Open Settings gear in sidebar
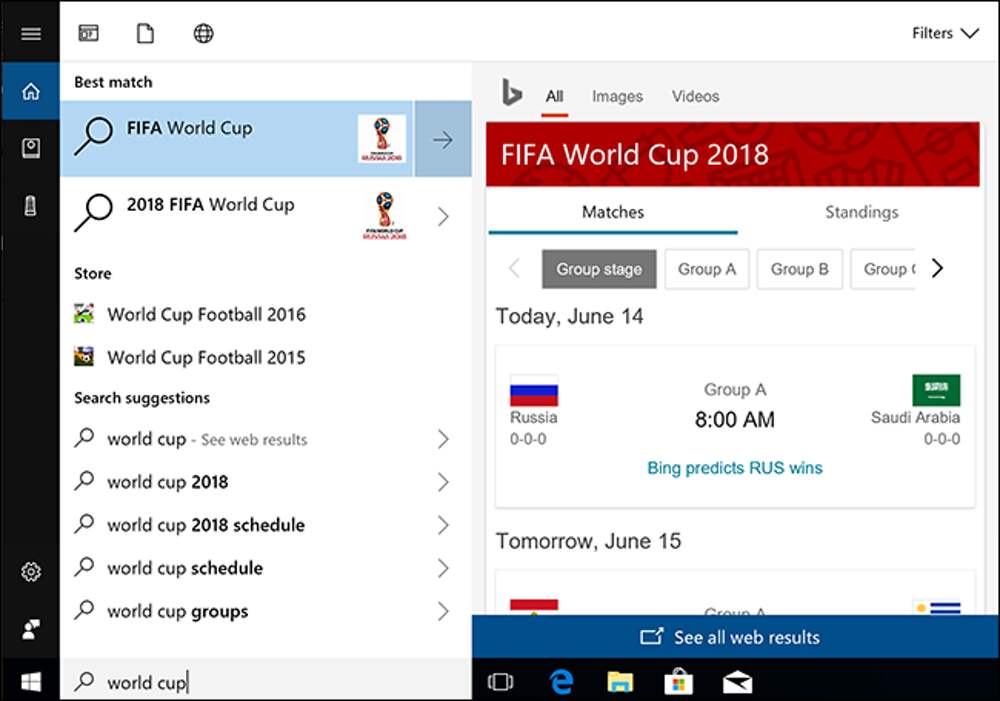This screenshot has height=701, width=1000. coord(30,572)
